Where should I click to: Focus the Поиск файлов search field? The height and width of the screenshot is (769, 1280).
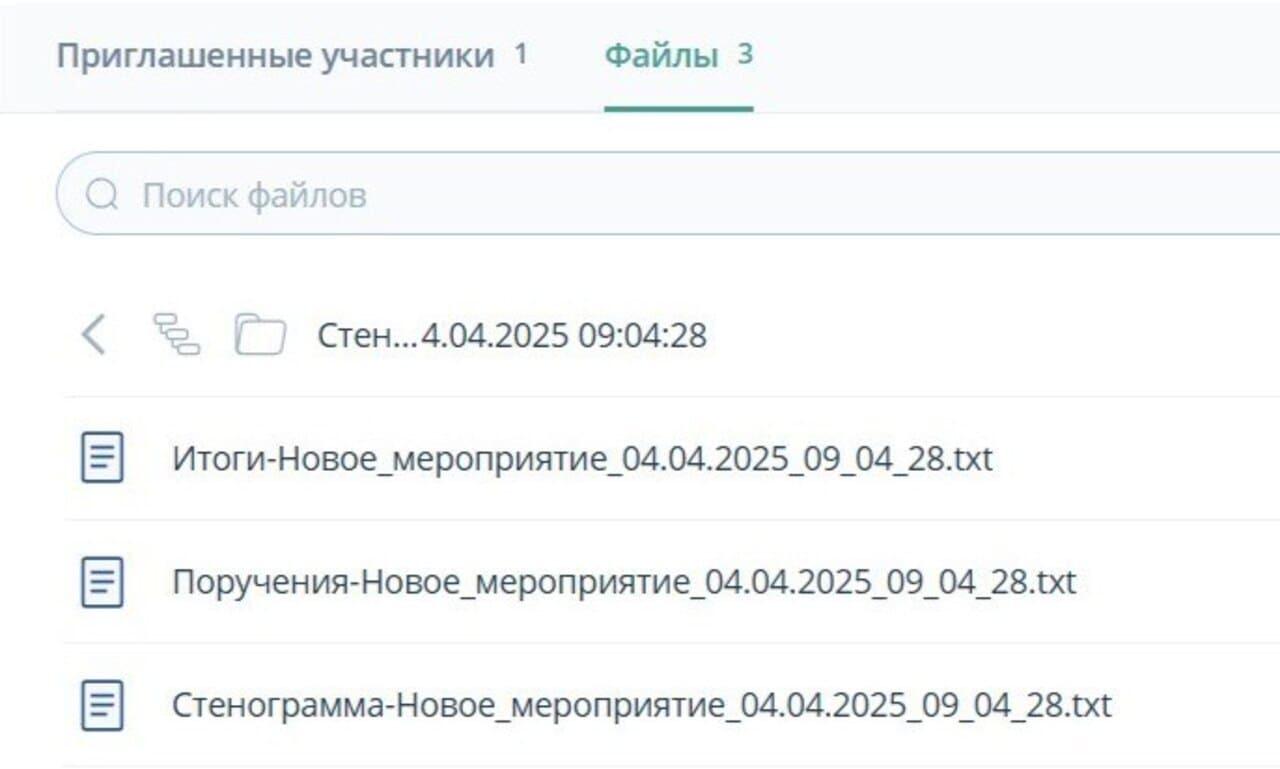point(700,194)
